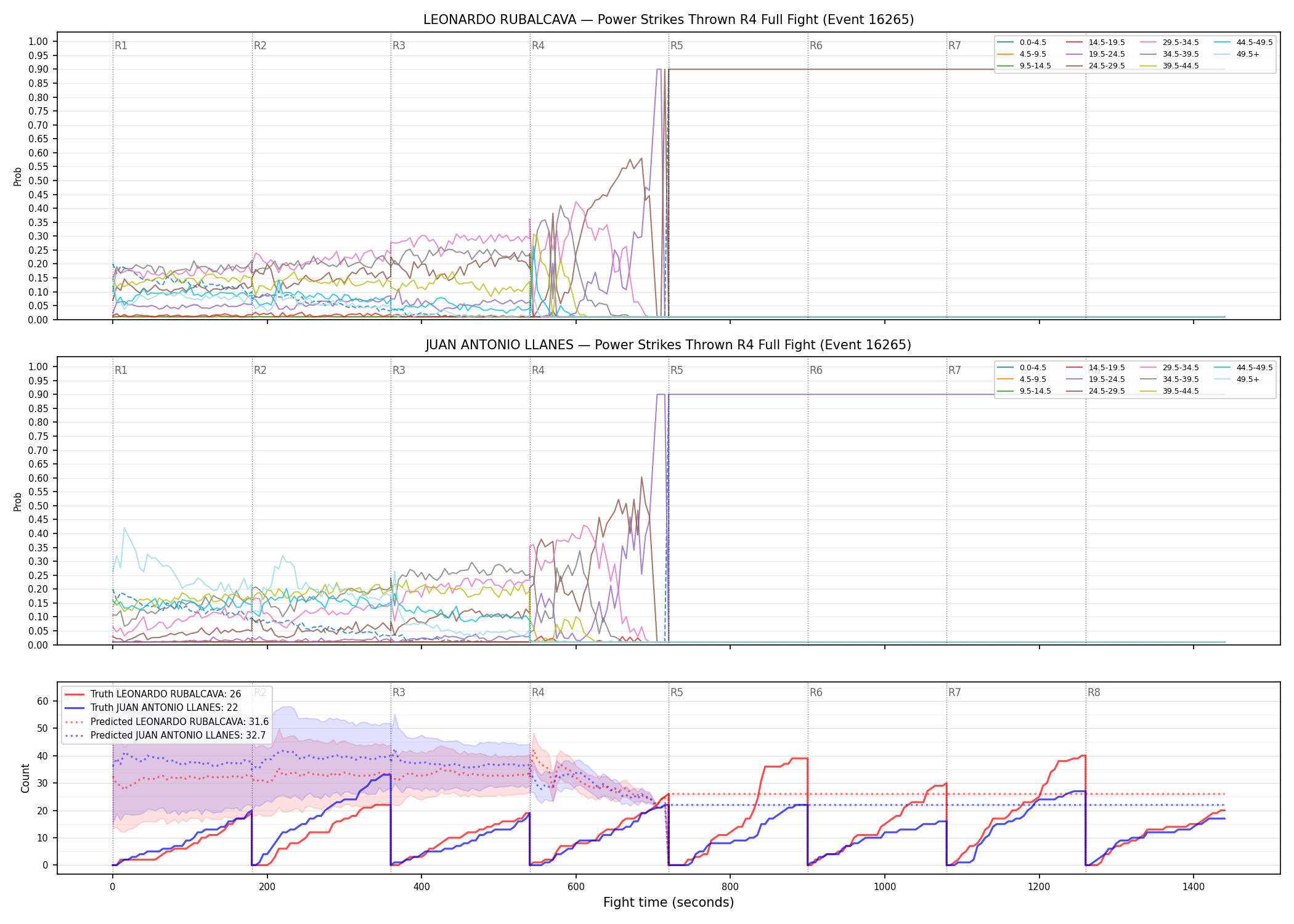This screenshot has height=924, width=1294.
Task: Click the JUAN ANTONIO LLANES chart title
Action: click(669, 345)
